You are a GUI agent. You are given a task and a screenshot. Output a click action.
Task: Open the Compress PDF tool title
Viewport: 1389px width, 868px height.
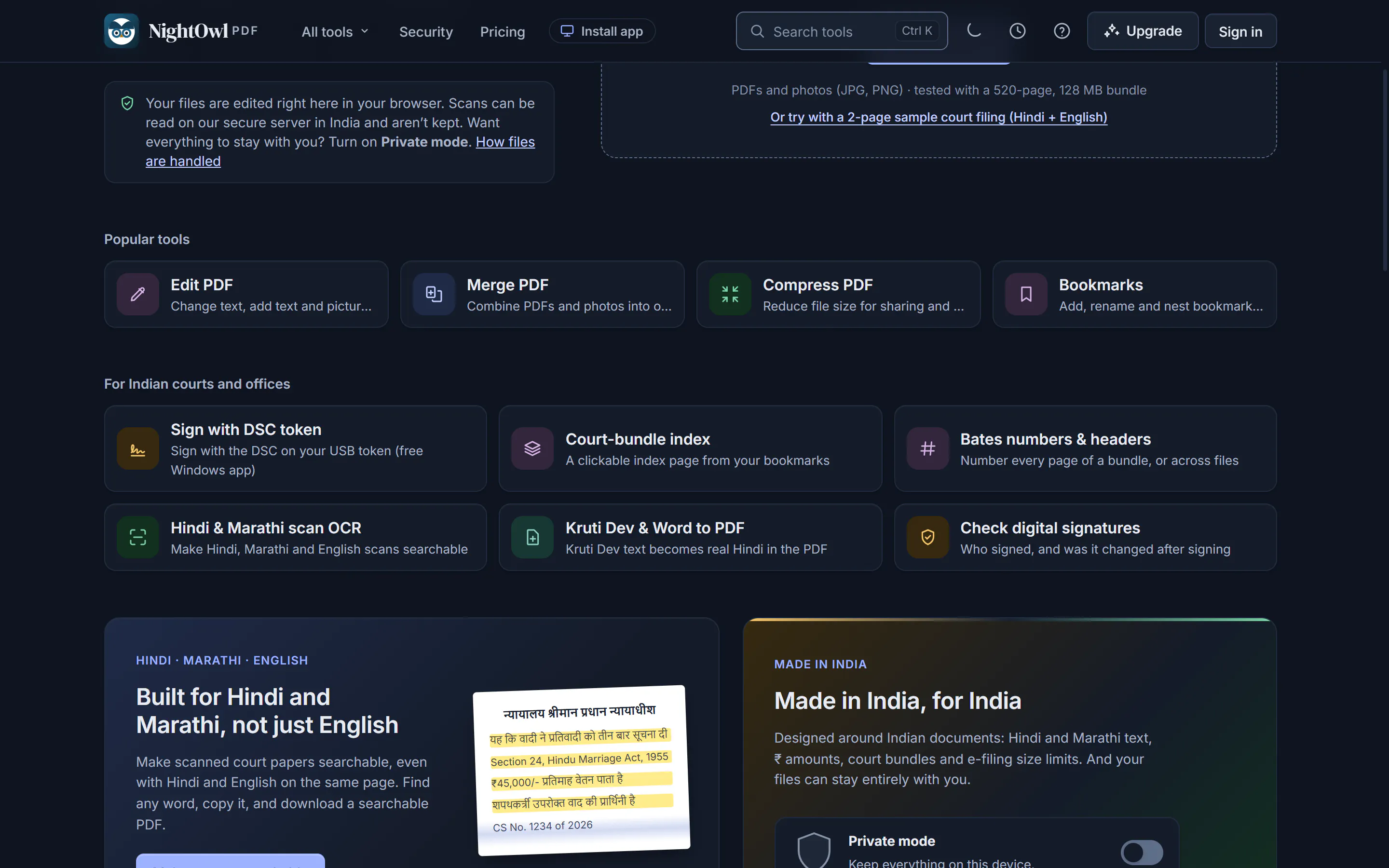click(817, 285)
